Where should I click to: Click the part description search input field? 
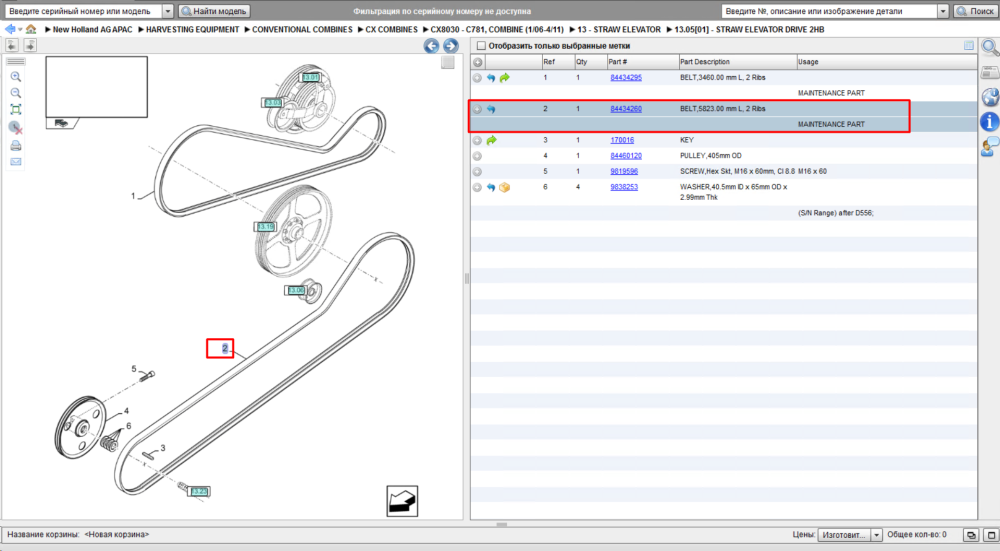[x=830, y=11]
